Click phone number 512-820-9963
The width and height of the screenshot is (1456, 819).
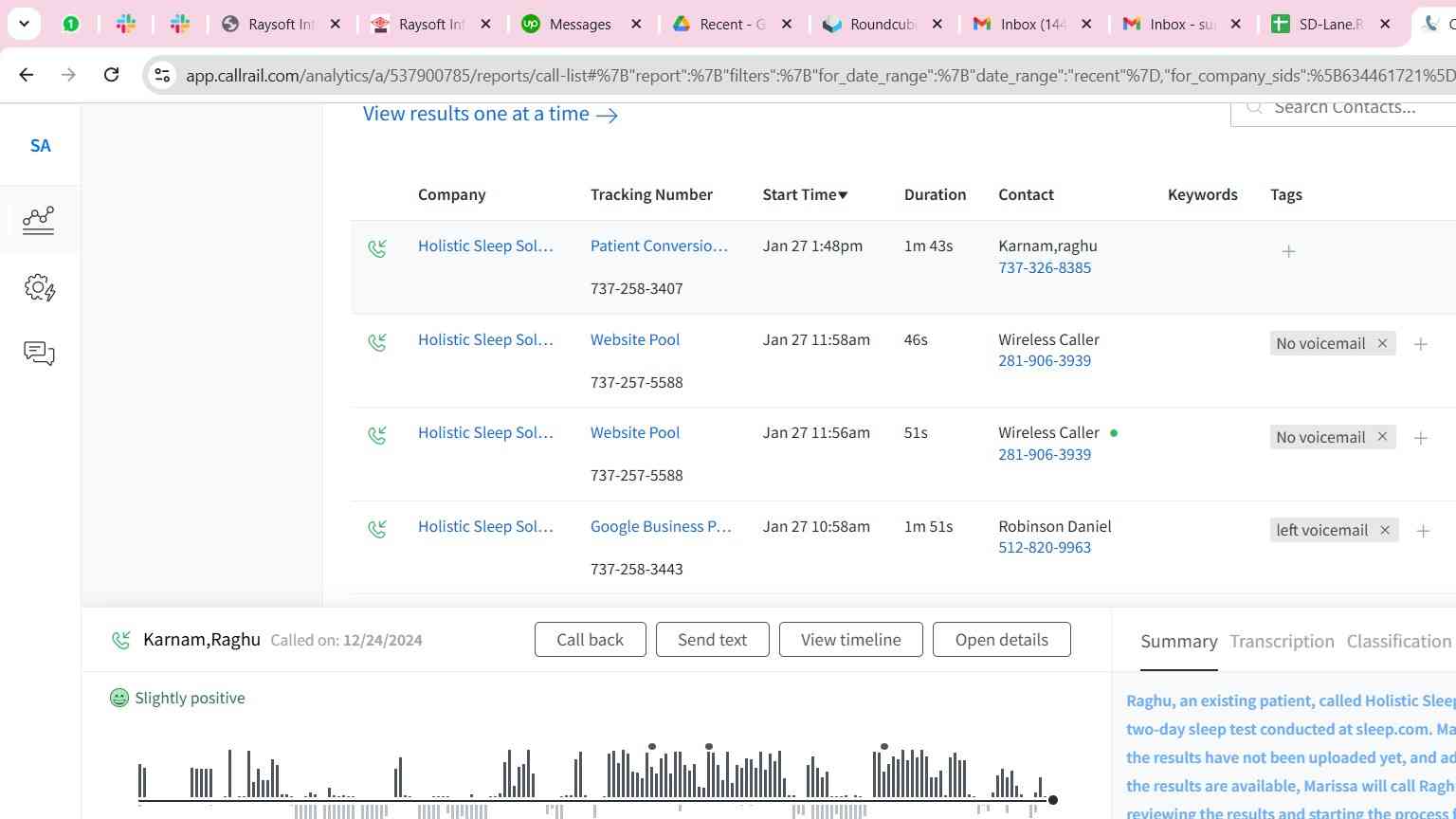(x=1045, y=547)
